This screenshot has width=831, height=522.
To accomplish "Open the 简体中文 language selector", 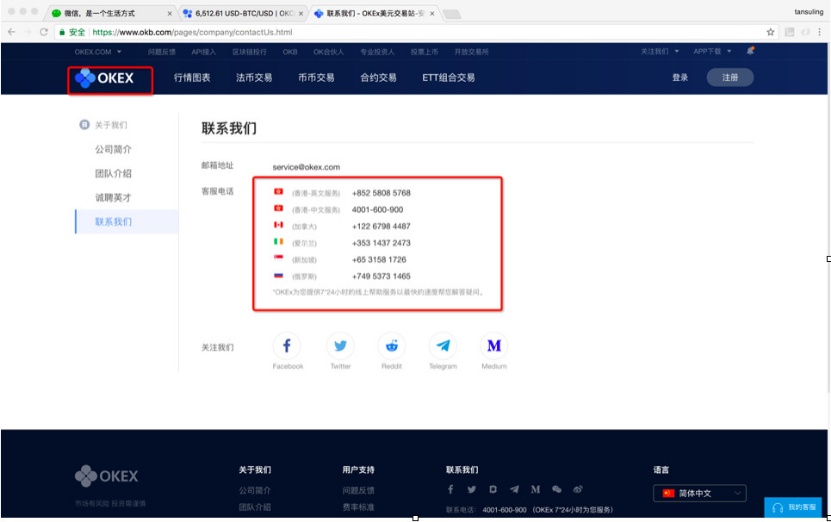I will point(700,493).
